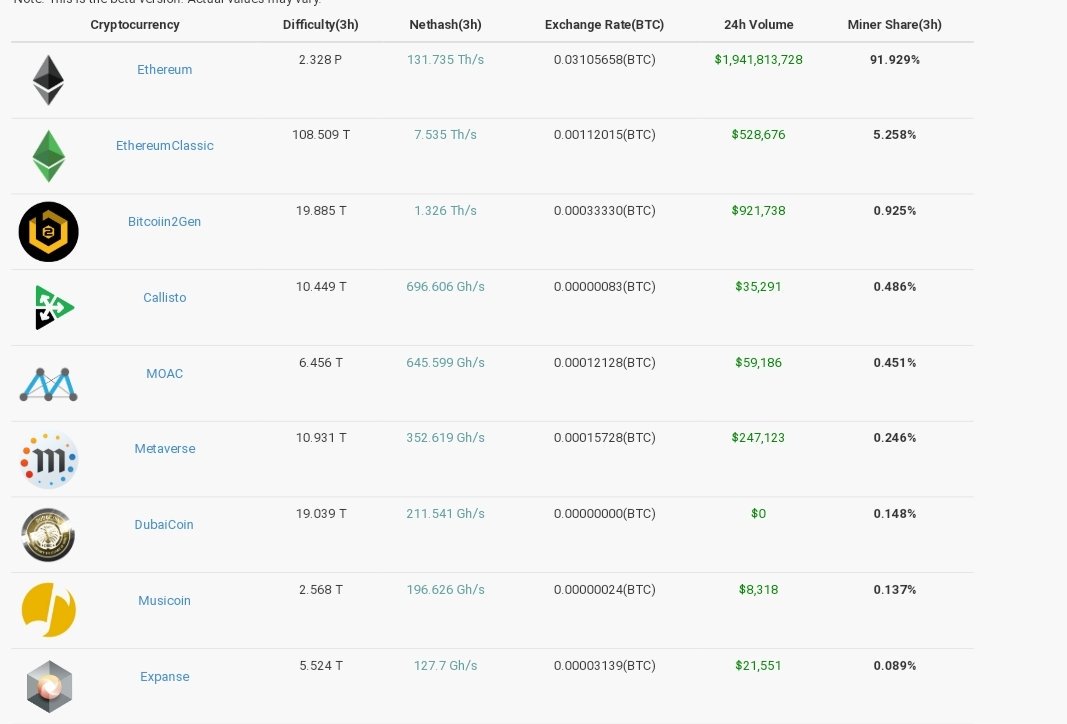1067x724 pixels.
Task: Click Ethereum miner share 91.929%
Action: [x=895, y=60]
